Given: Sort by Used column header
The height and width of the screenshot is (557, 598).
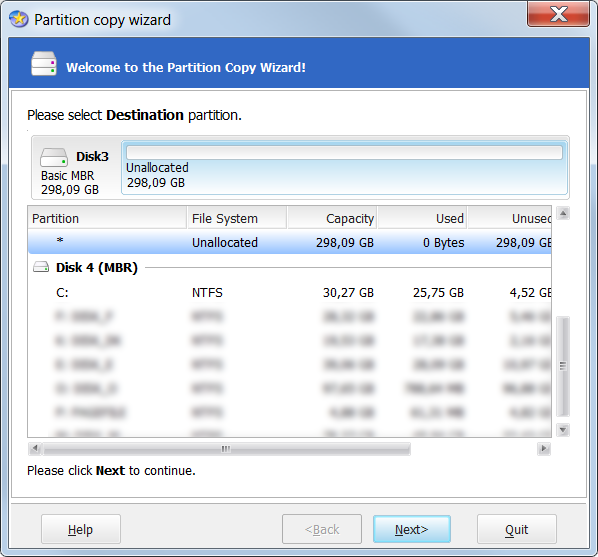Looking at the screenshot, I should [x=422, y=218].
